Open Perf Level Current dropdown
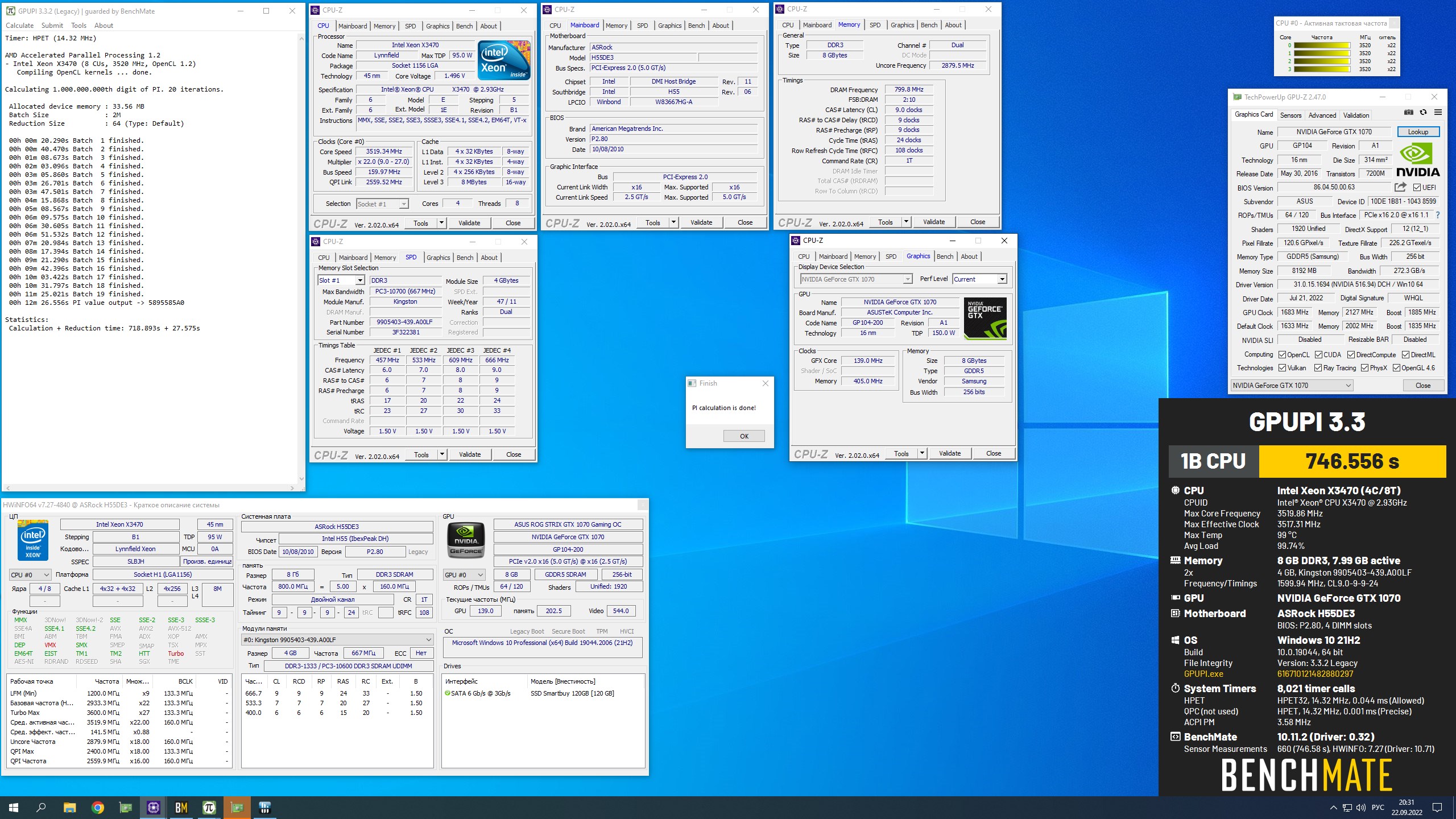1456x819 pixels. point(980,279)
